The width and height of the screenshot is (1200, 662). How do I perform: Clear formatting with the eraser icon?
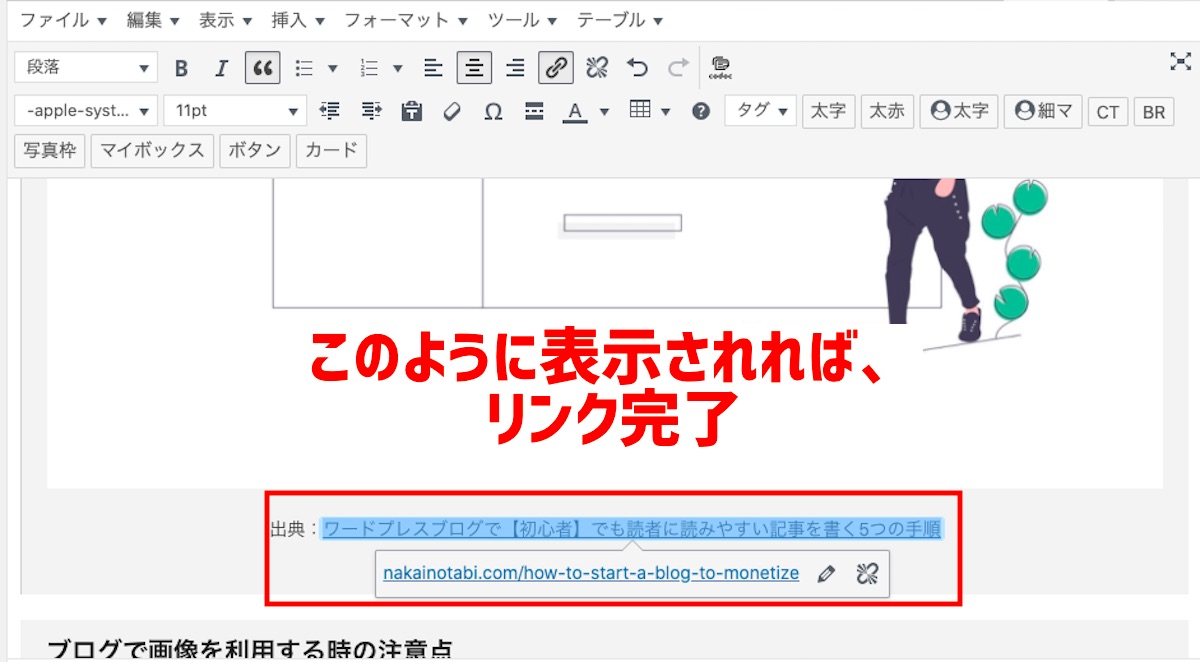(452, 111)
